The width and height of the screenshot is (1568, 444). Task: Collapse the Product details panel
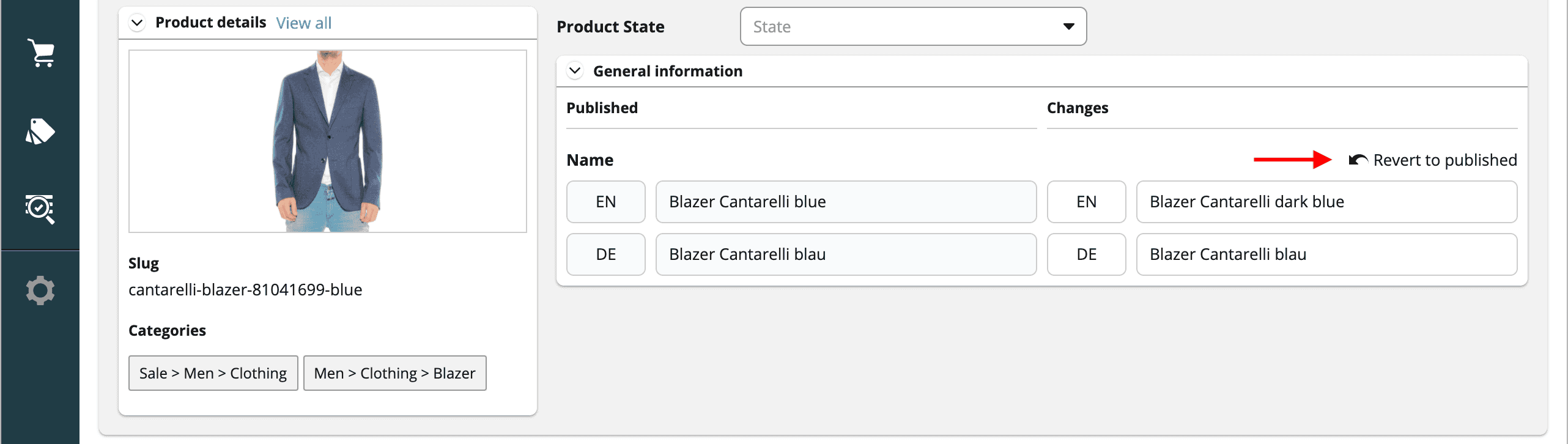pos(138,23)
